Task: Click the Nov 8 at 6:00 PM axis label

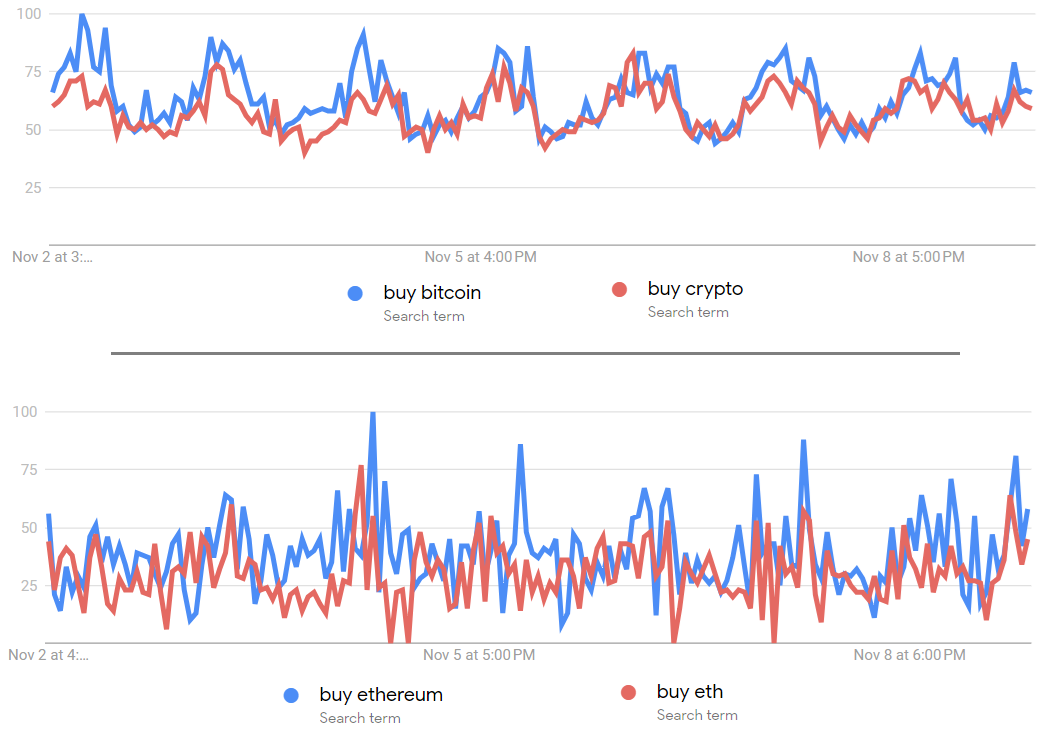Action: pos(909,656)
